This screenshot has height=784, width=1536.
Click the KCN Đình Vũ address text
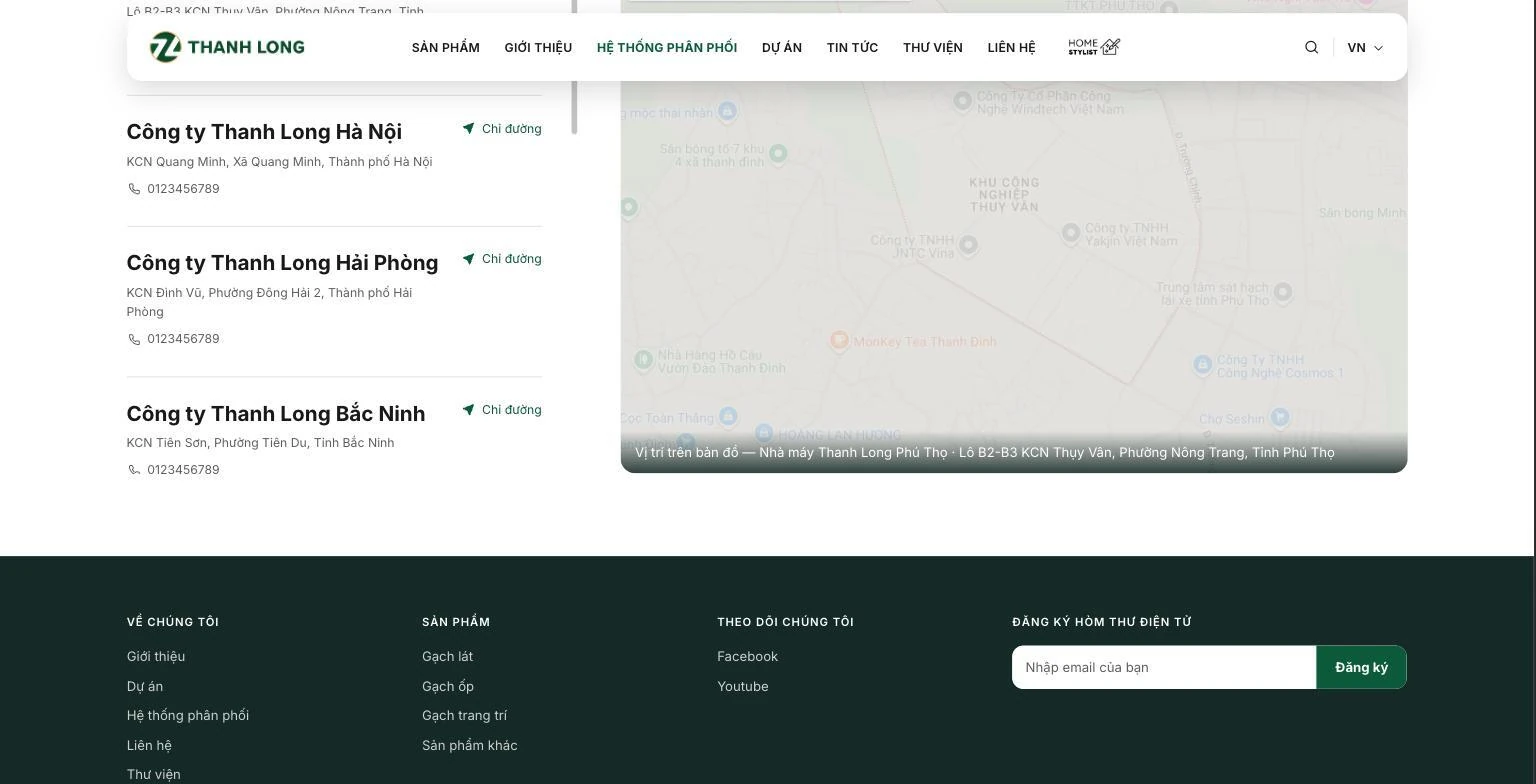point(269,302)
